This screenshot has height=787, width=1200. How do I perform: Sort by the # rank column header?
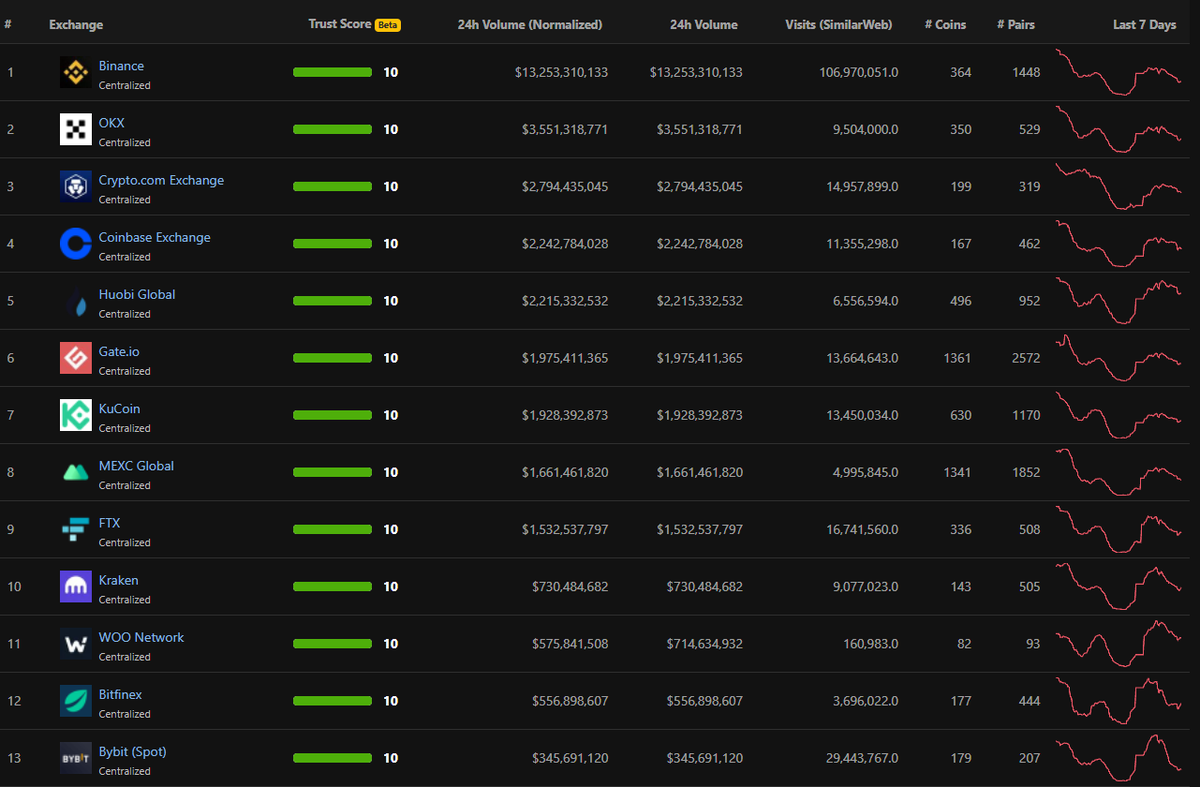(x=8, y=24)
